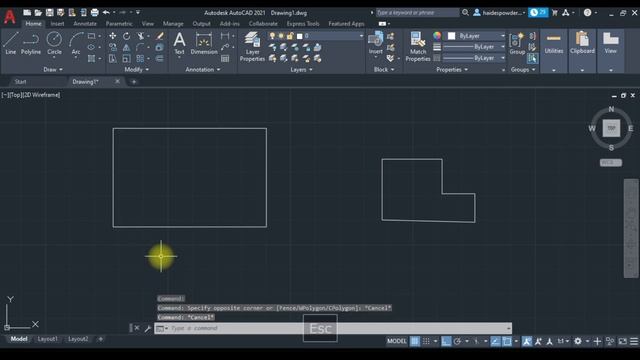Select the Line tool
640x360 pixels.
(11, 43)
